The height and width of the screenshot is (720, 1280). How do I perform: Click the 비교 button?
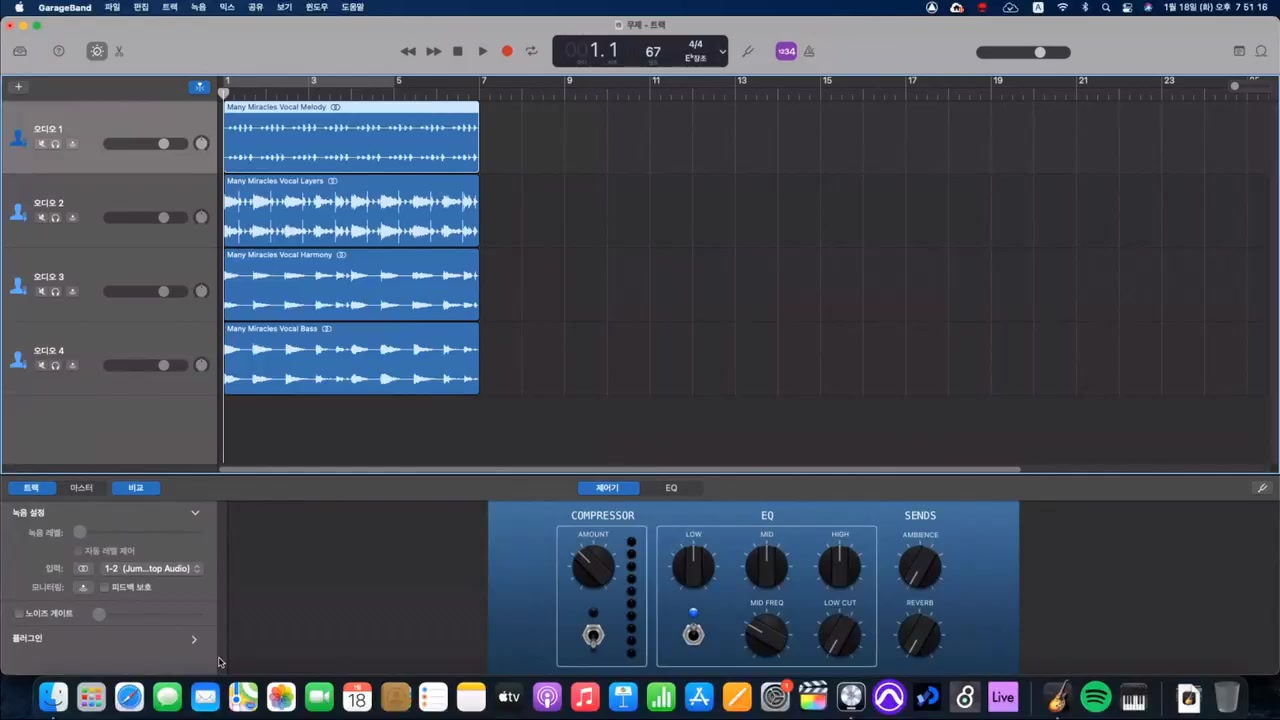(135, 487)
